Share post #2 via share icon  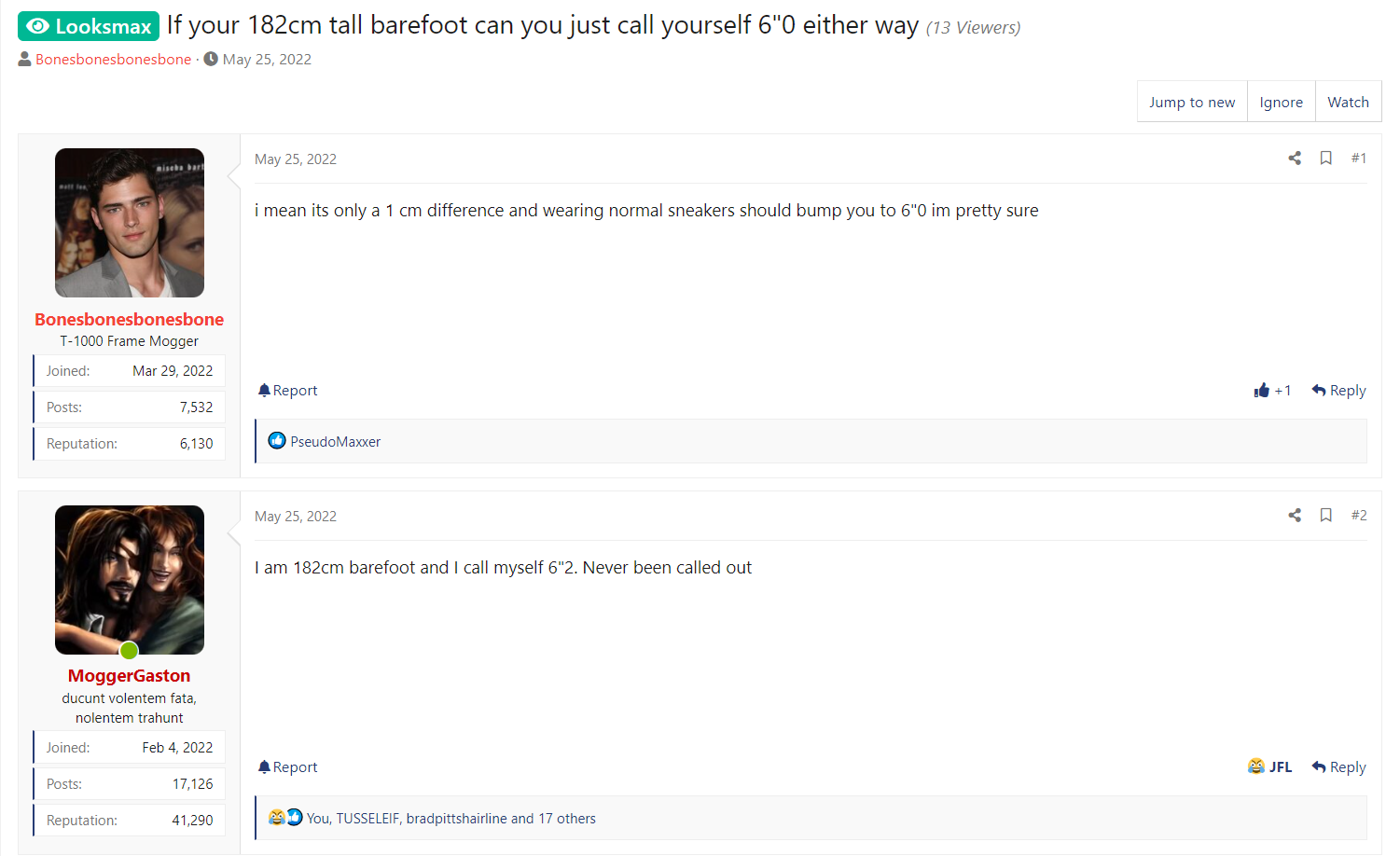[1295, 516]
